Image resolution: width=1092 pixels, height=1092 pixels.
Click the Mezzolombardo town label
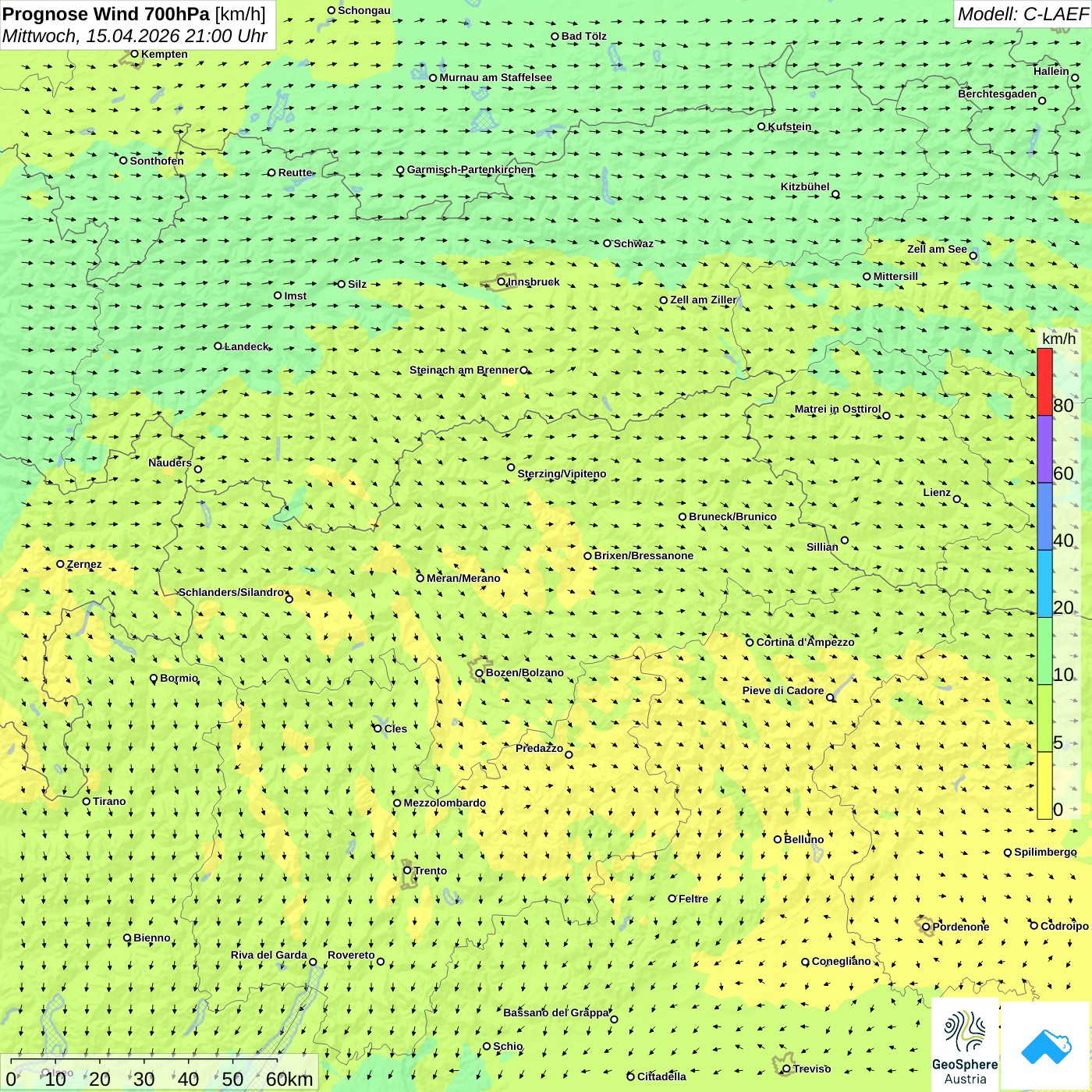coord(445,803)
